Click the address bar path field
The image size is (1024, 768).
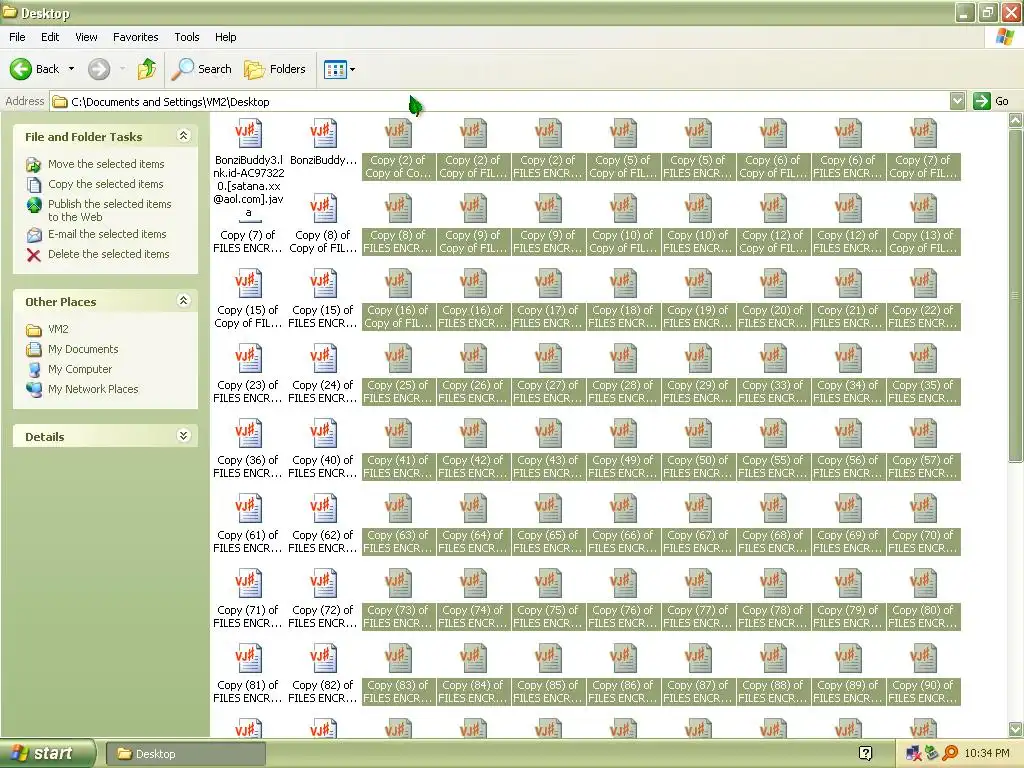click(x=500, y=101)
